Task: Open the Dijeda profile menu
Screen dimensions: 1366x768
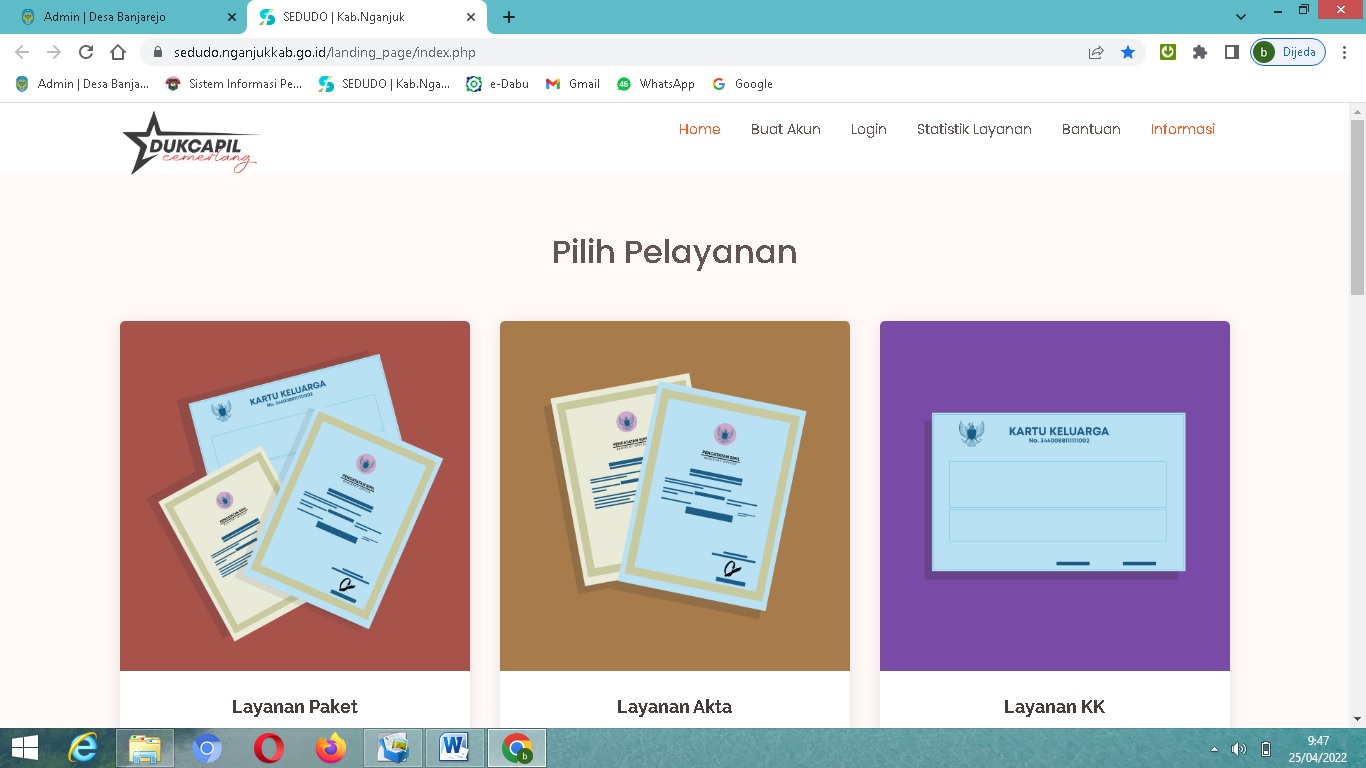Action: [1288, 52]
